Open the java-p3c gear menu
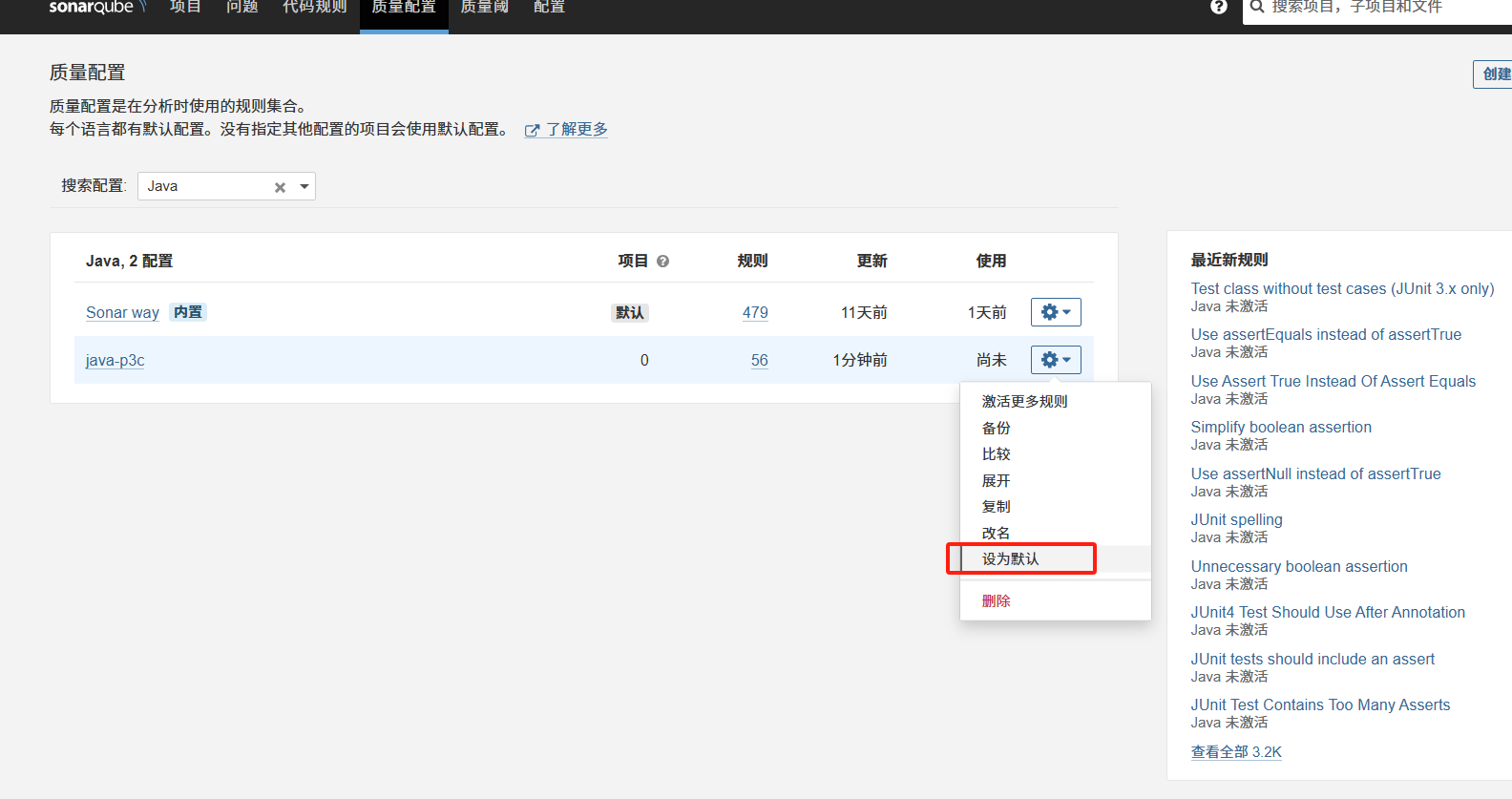The height and width of the screenshot is (799, 1512). (1056, 360)
